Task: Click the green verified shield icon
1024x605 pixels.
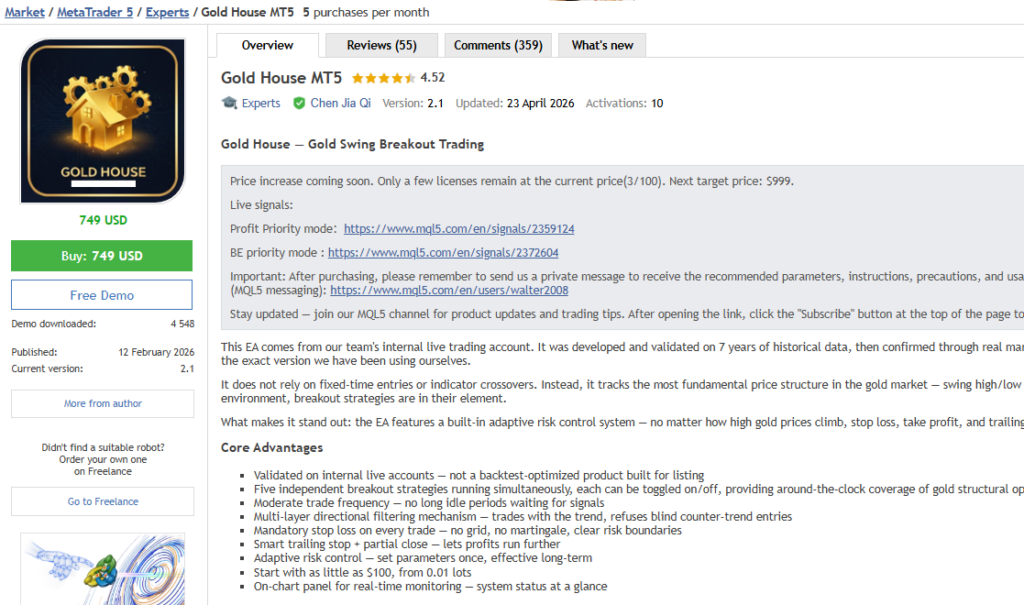Action: pos(299,103)
